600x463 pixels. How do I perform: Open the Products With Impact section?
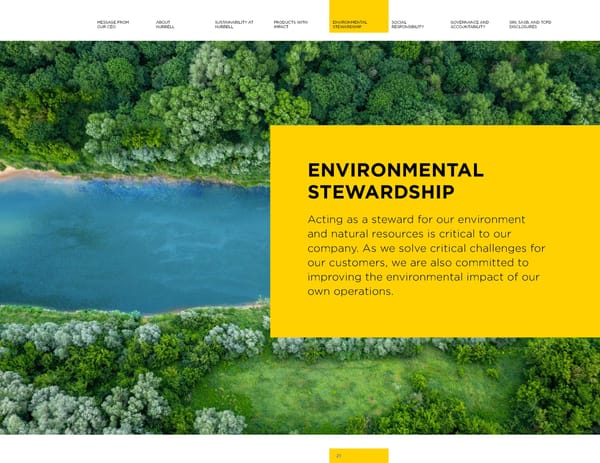click(x=290, y=24)
